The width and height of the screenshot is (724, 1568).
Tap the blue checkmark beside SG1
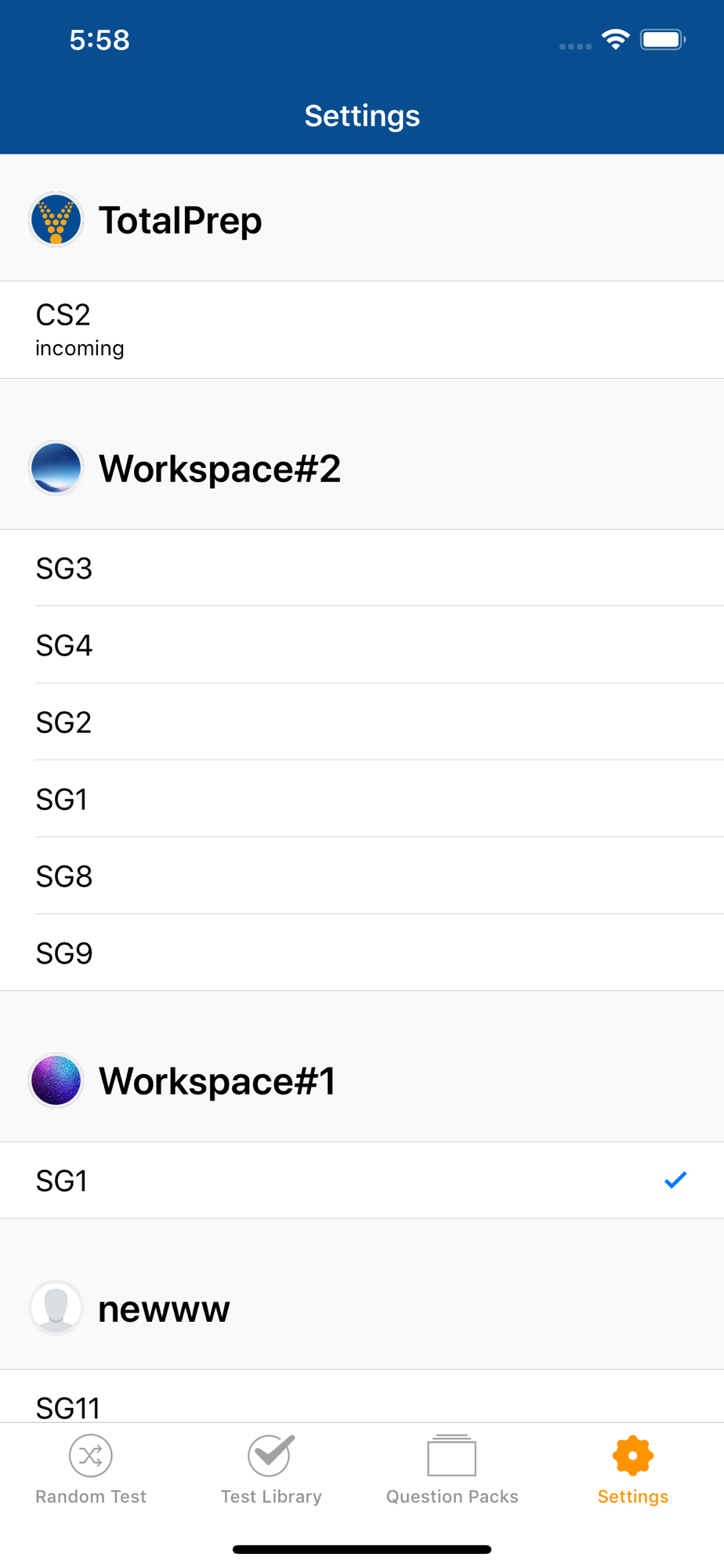tap(675, 1180)
